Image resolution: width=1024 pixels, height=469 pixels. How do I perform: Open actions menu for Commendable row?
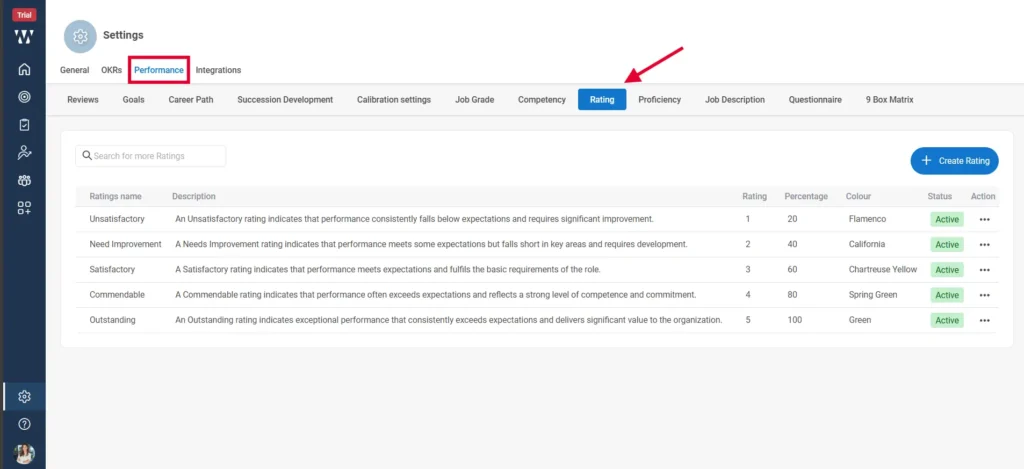click(x=985, y=295)
